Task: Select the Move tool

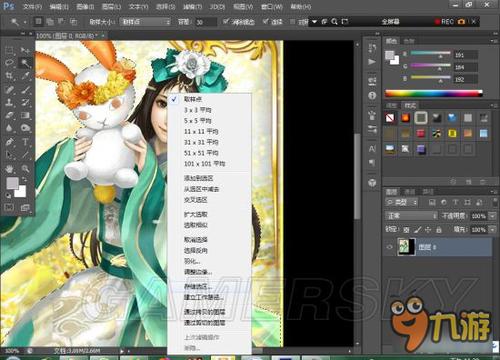Action: coord(25,50)
